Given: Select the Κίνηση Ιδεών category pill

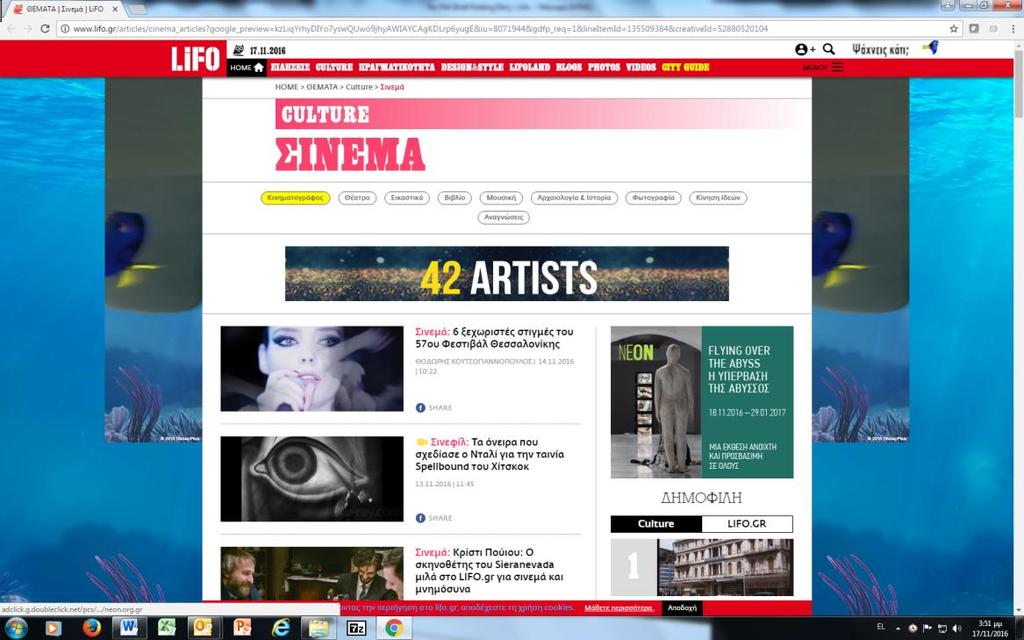Looking at the screenshot, I should [718, 198].
